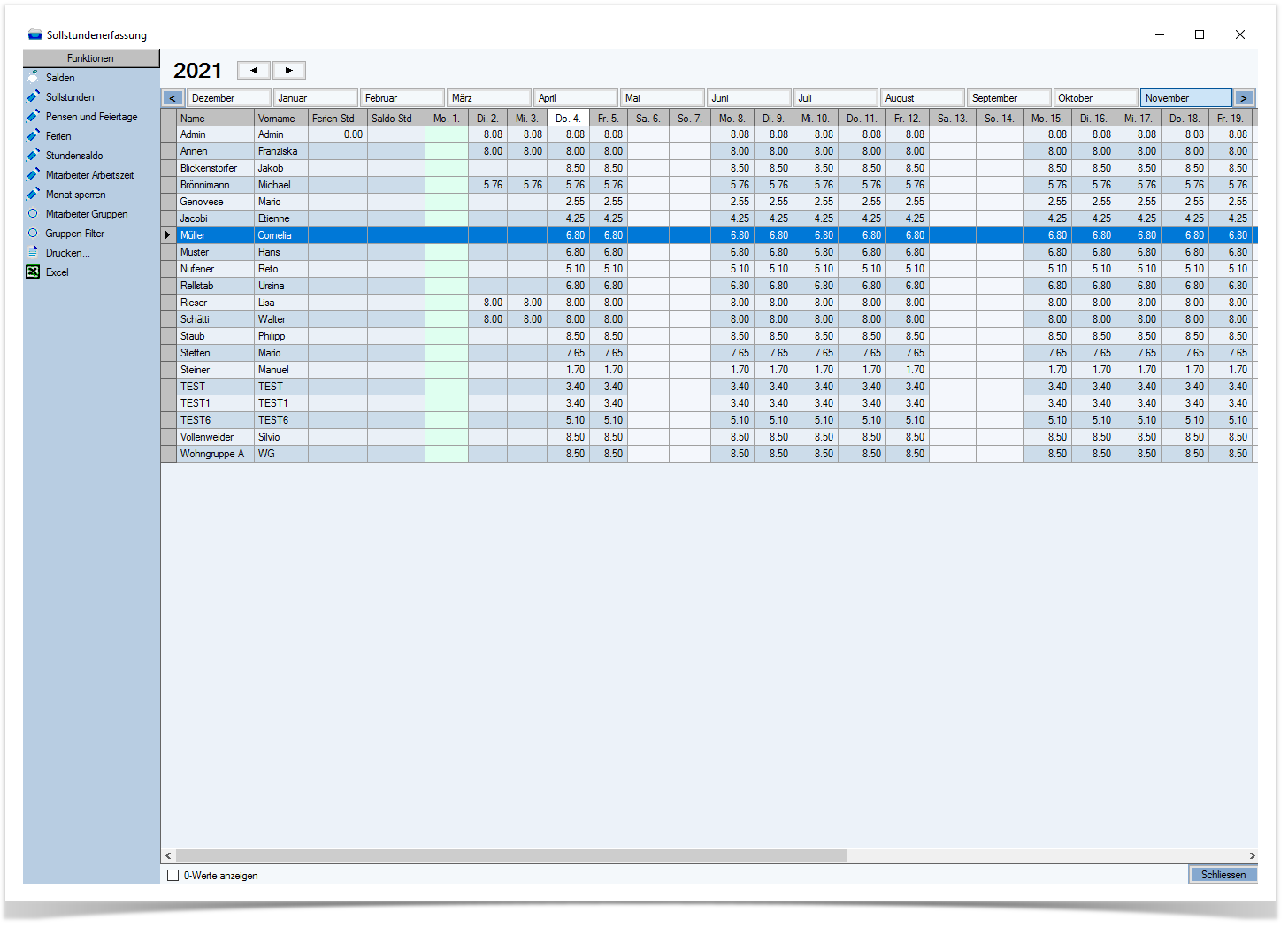Image resolution: width=1288 pixels, height=927 pixels.
Task: Switch to Dezember month tab
Action: (229, 98)
